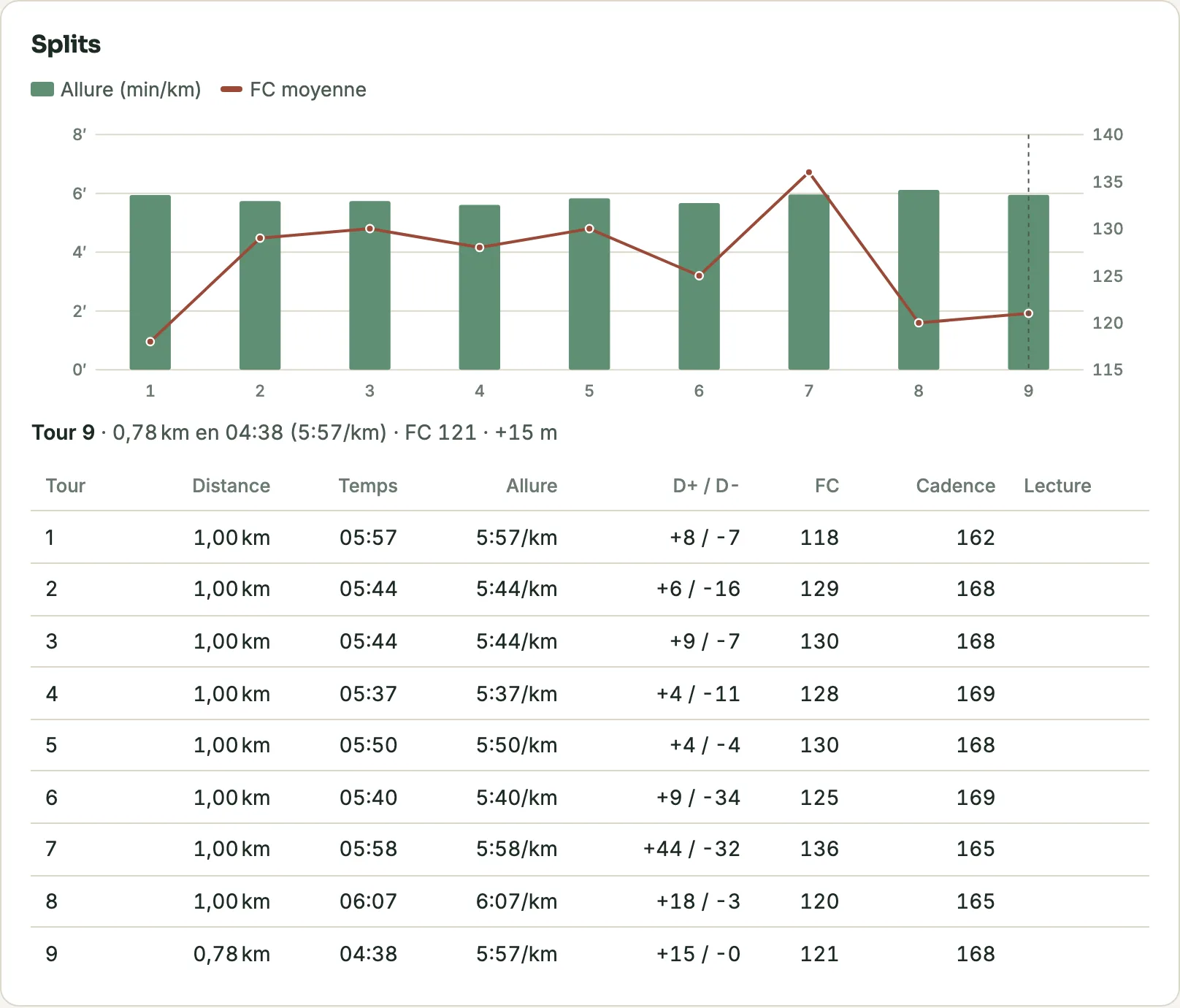Click the heart rate point for lap 9
Viewport: 1180px width, 1008px height.
point(1028,313)
